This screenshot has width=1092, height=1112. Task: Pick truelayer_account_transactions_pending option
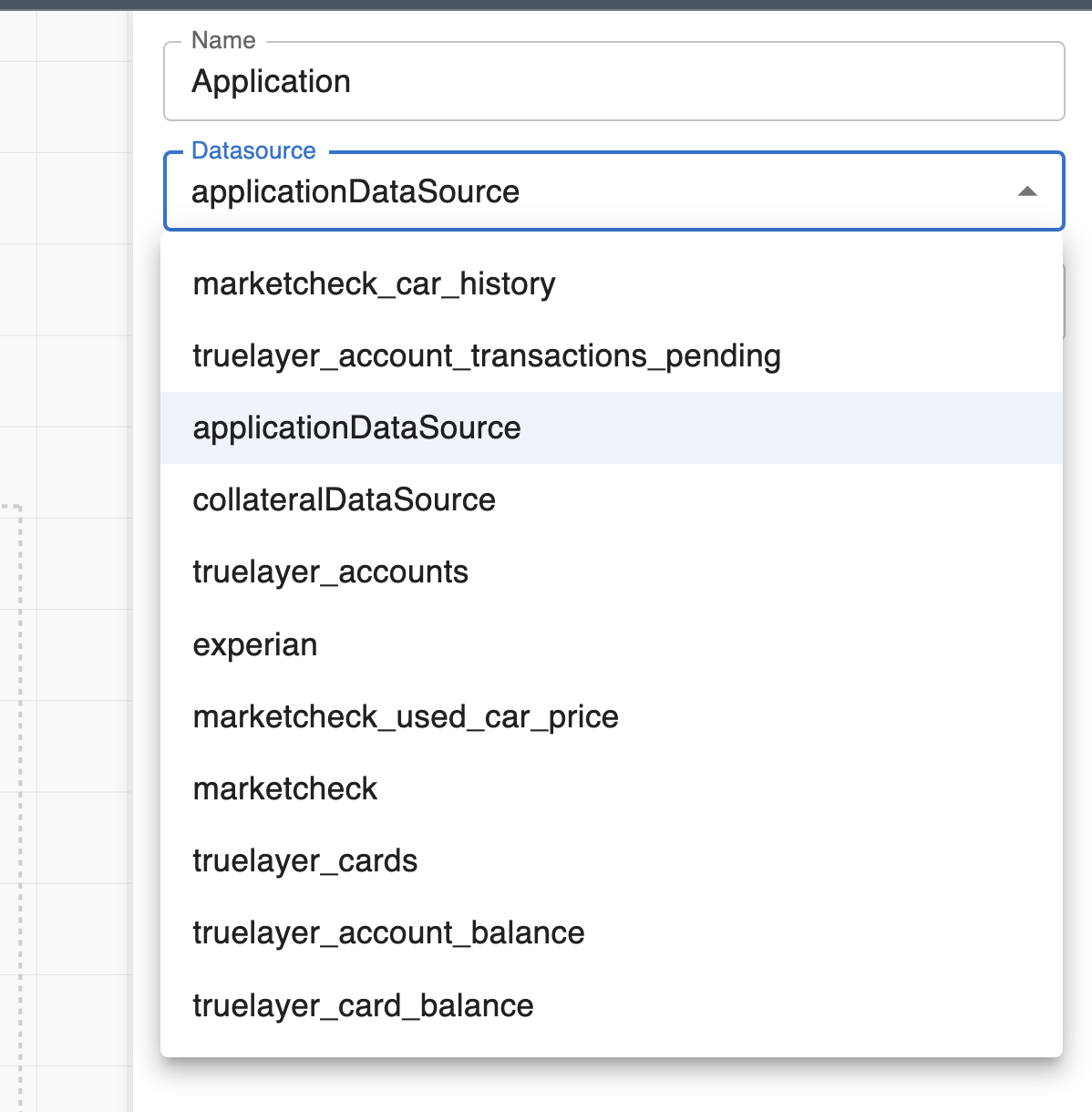click(486, 355)
